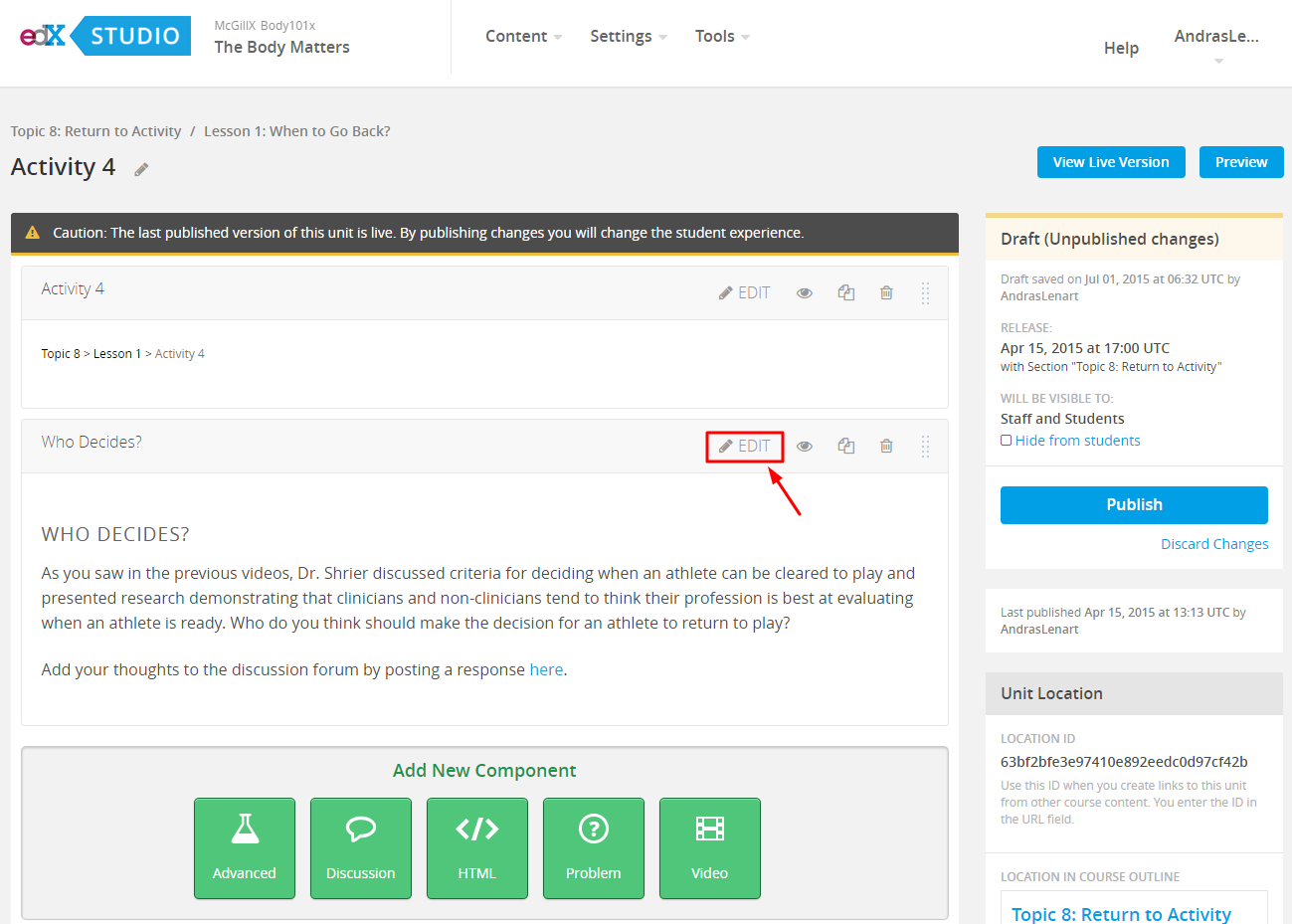Click Activity 4 page title

pos(63,167)
